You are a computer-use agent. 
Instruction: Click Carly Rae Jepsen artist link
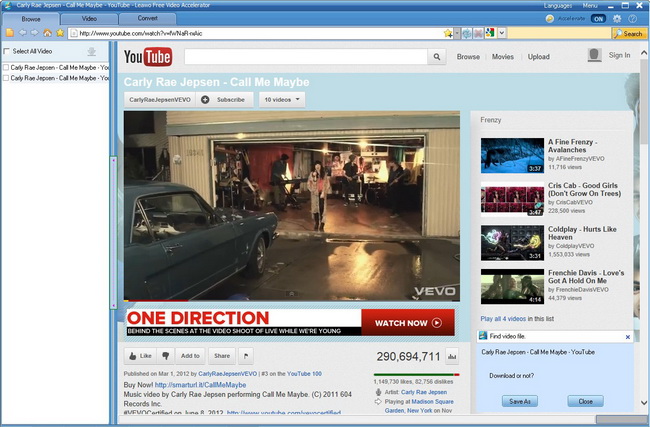424,392
